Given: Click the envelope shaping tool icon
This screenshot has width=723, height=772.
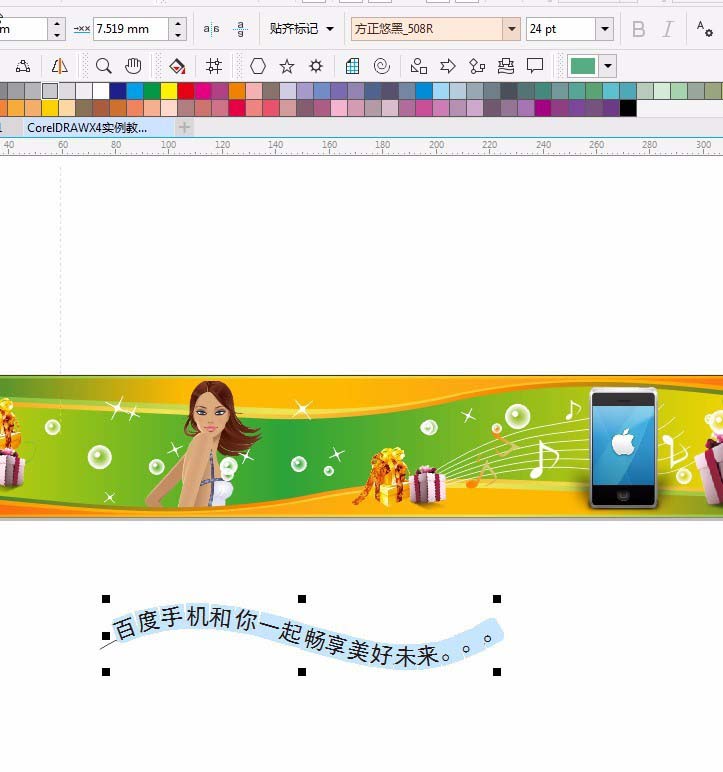Looking at the screenshot, I should click(23, 66).
